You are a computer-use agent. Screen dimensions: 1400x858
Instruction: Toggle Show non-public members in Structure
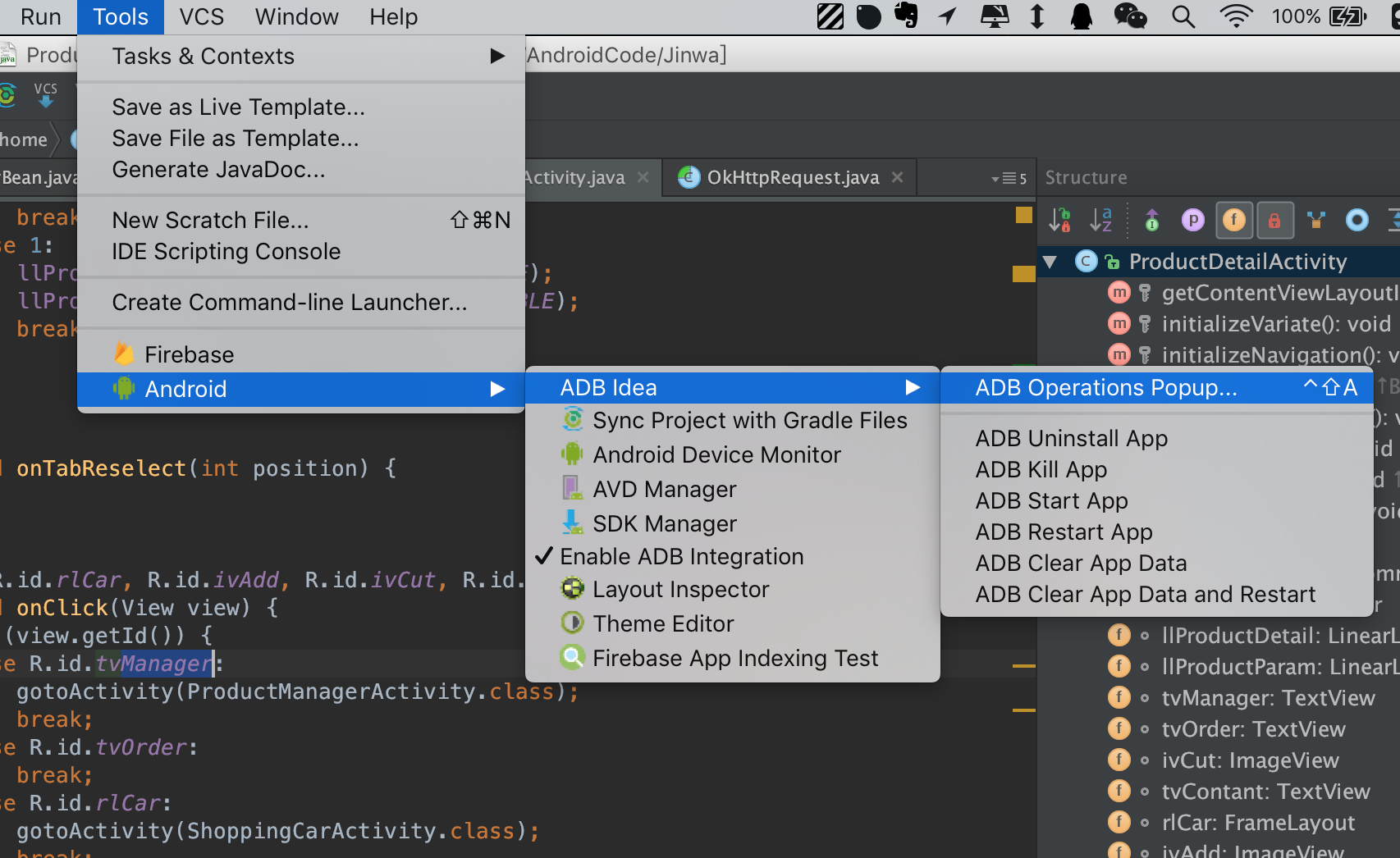point(1274,220)
